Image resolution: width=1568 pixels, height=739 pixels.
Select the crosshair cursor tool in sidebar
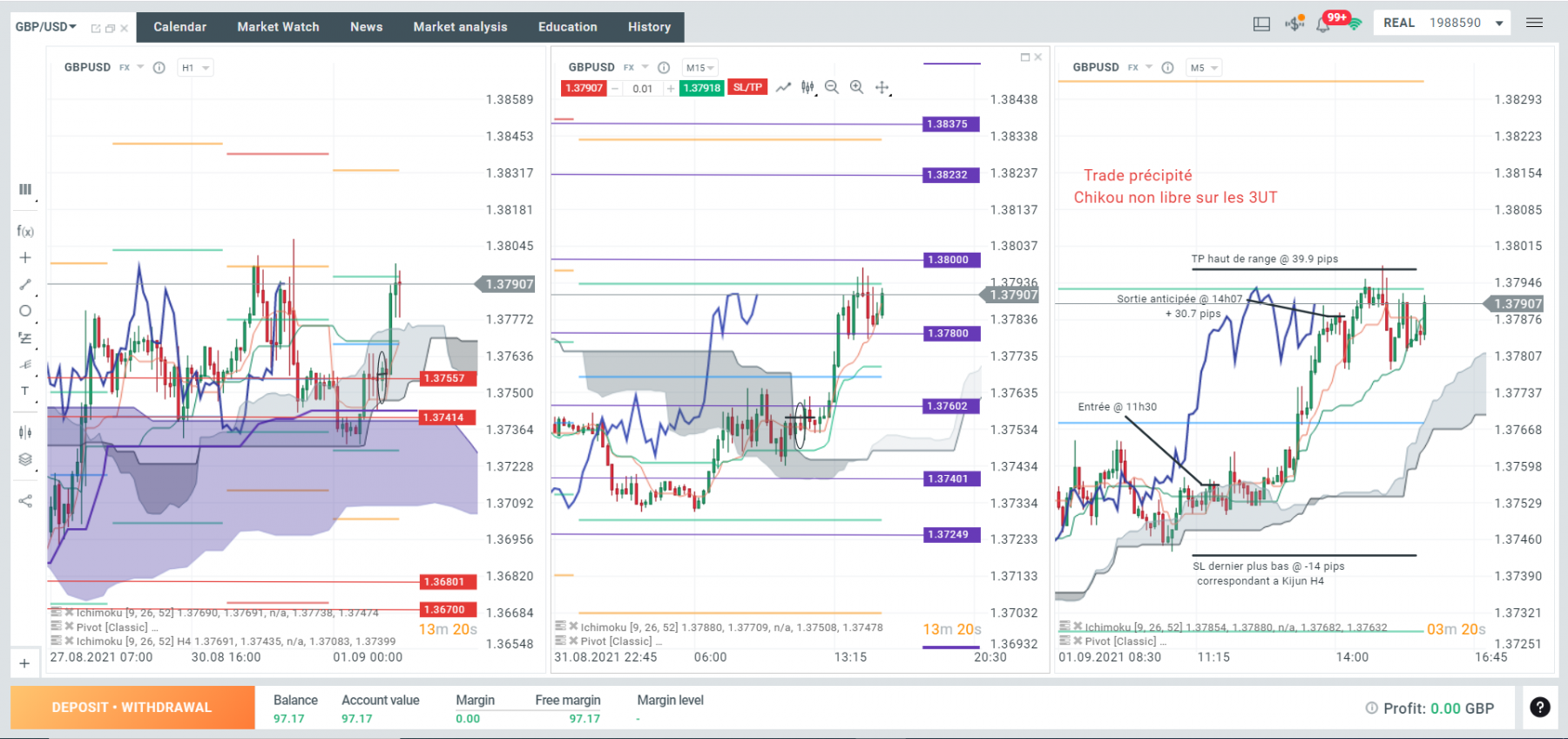pos(25,258)
